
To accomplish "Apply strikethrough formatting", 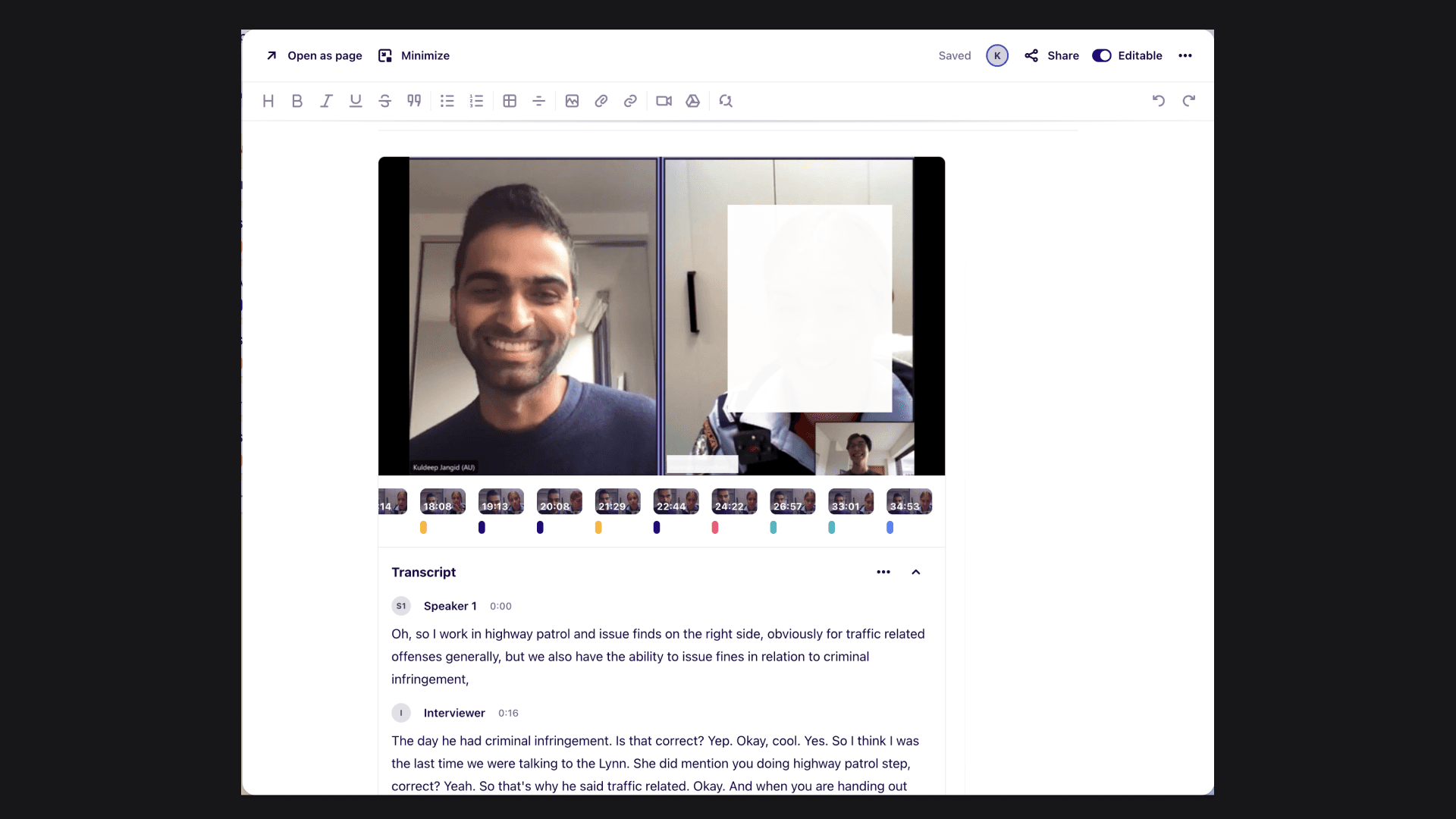I will [384, 101].
